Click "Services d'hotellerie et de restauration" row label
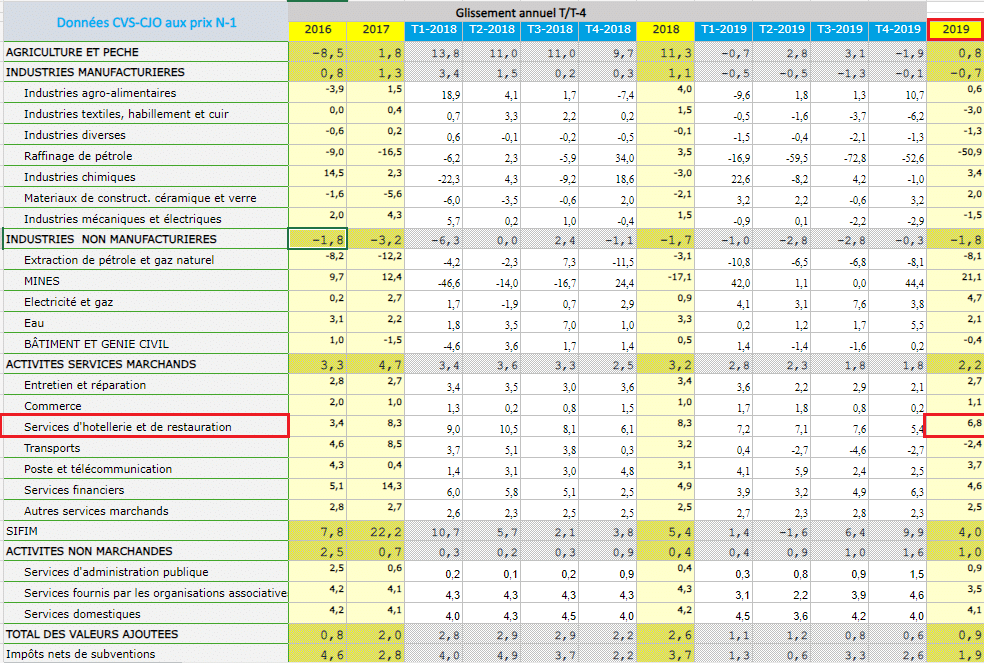 (128, 427)
